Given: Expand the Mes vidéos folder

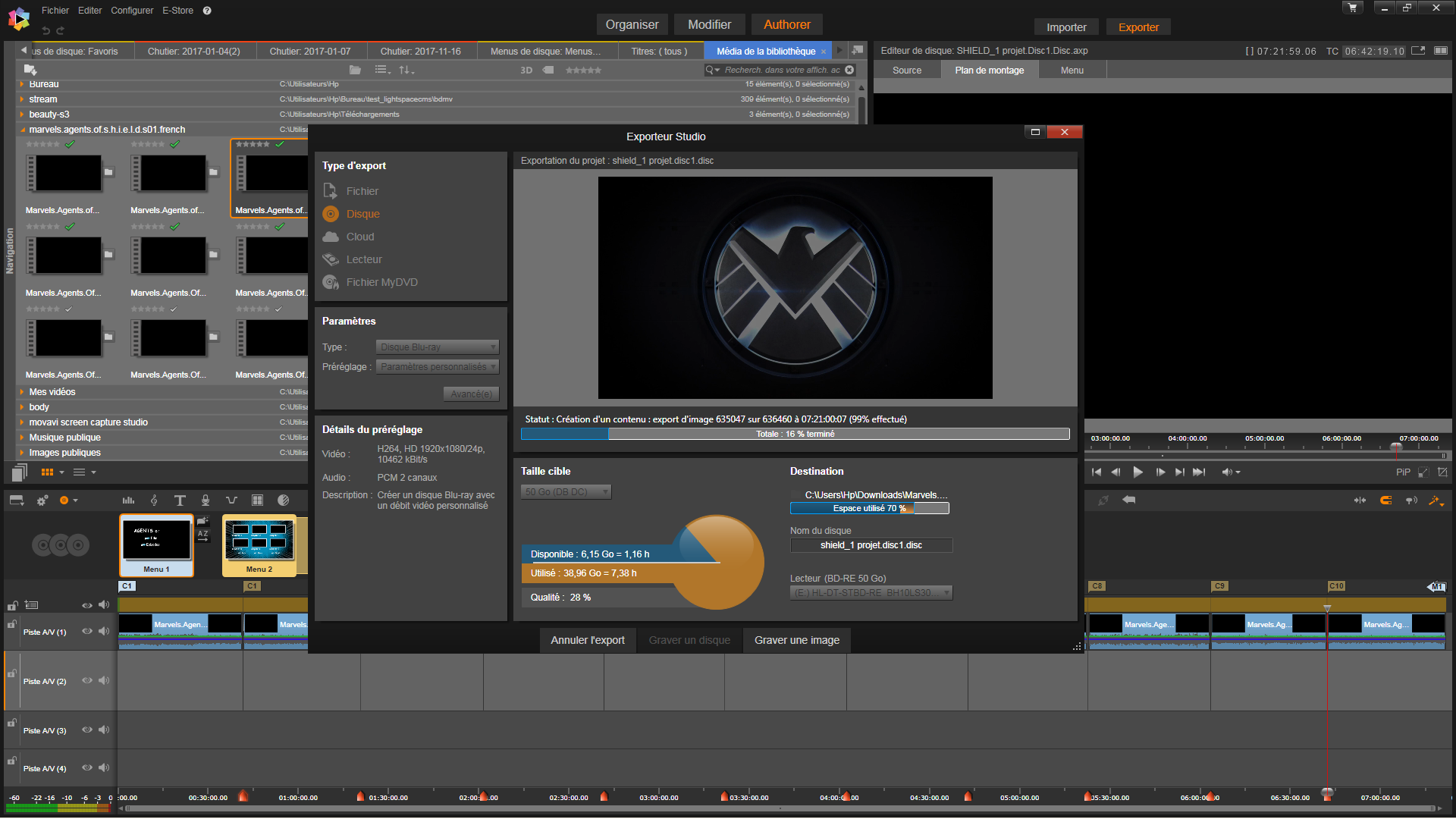Looking at the screenshot, I should 22,392.
